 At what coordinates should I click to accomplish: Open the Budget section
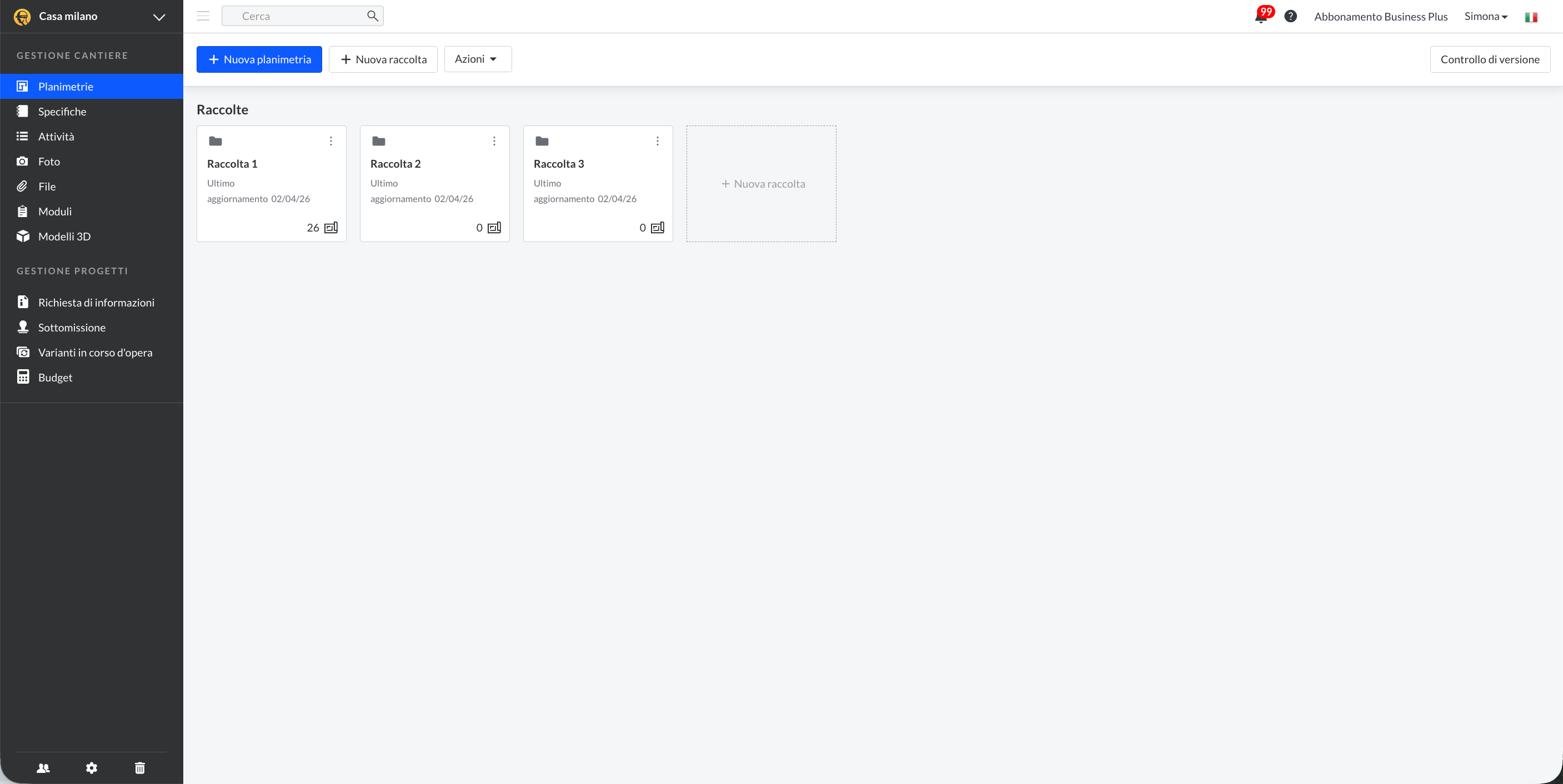(x=54, y=377)
